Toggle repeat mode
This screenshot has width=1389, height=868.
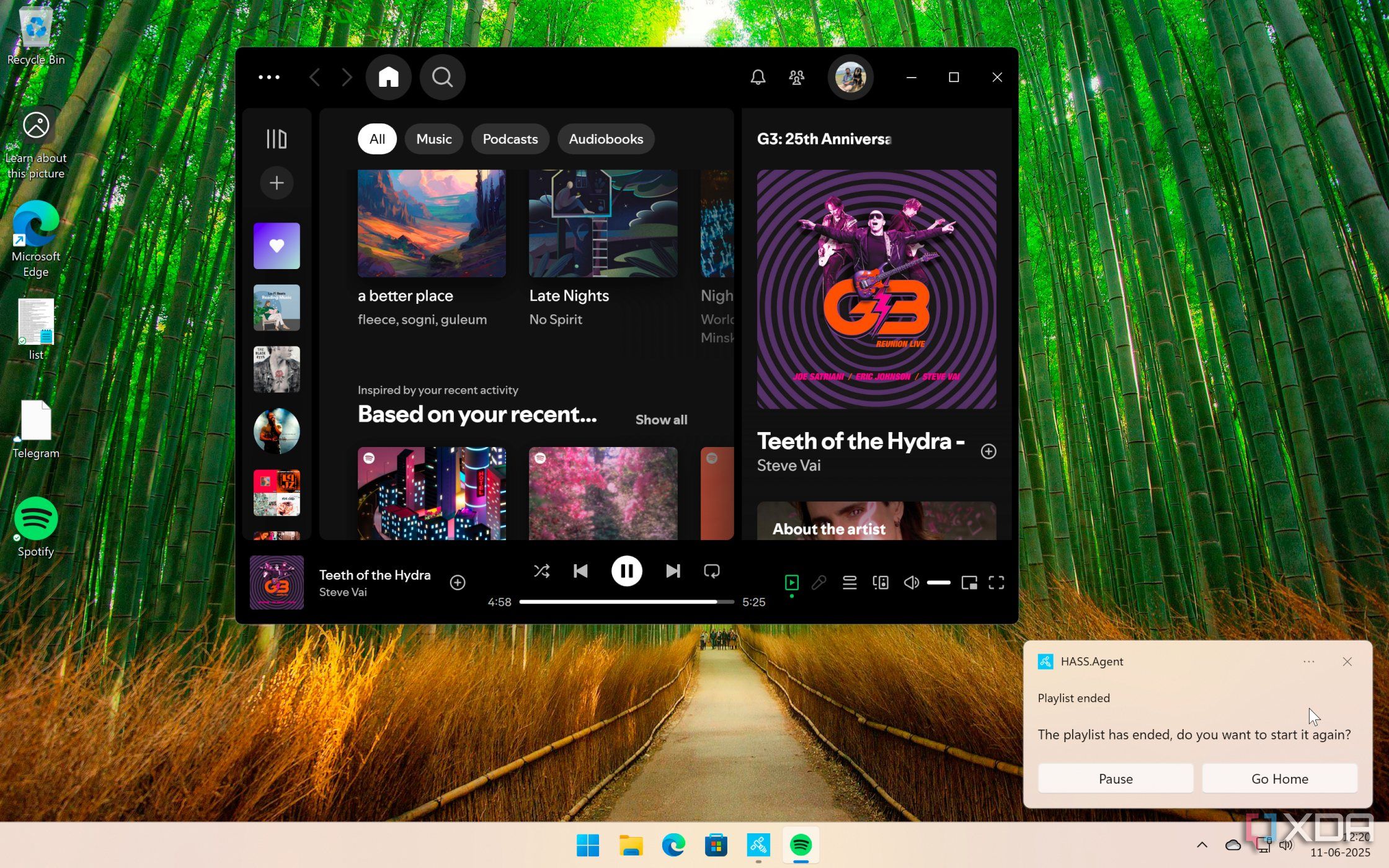[x=712, y=571]
